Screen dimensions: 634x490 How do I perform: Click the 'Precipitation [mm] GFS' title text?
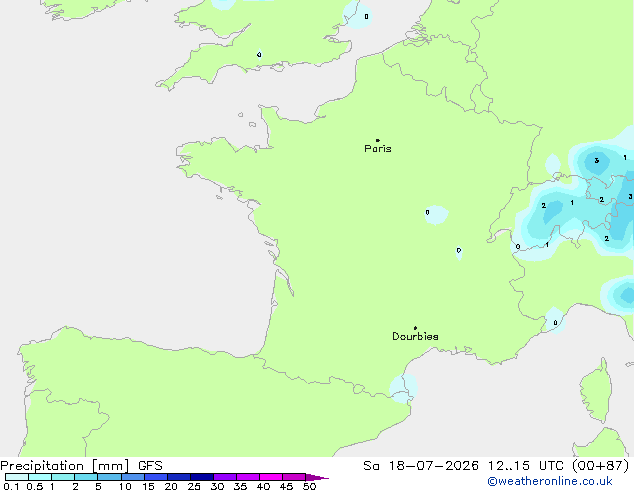[x=81, y=466]
